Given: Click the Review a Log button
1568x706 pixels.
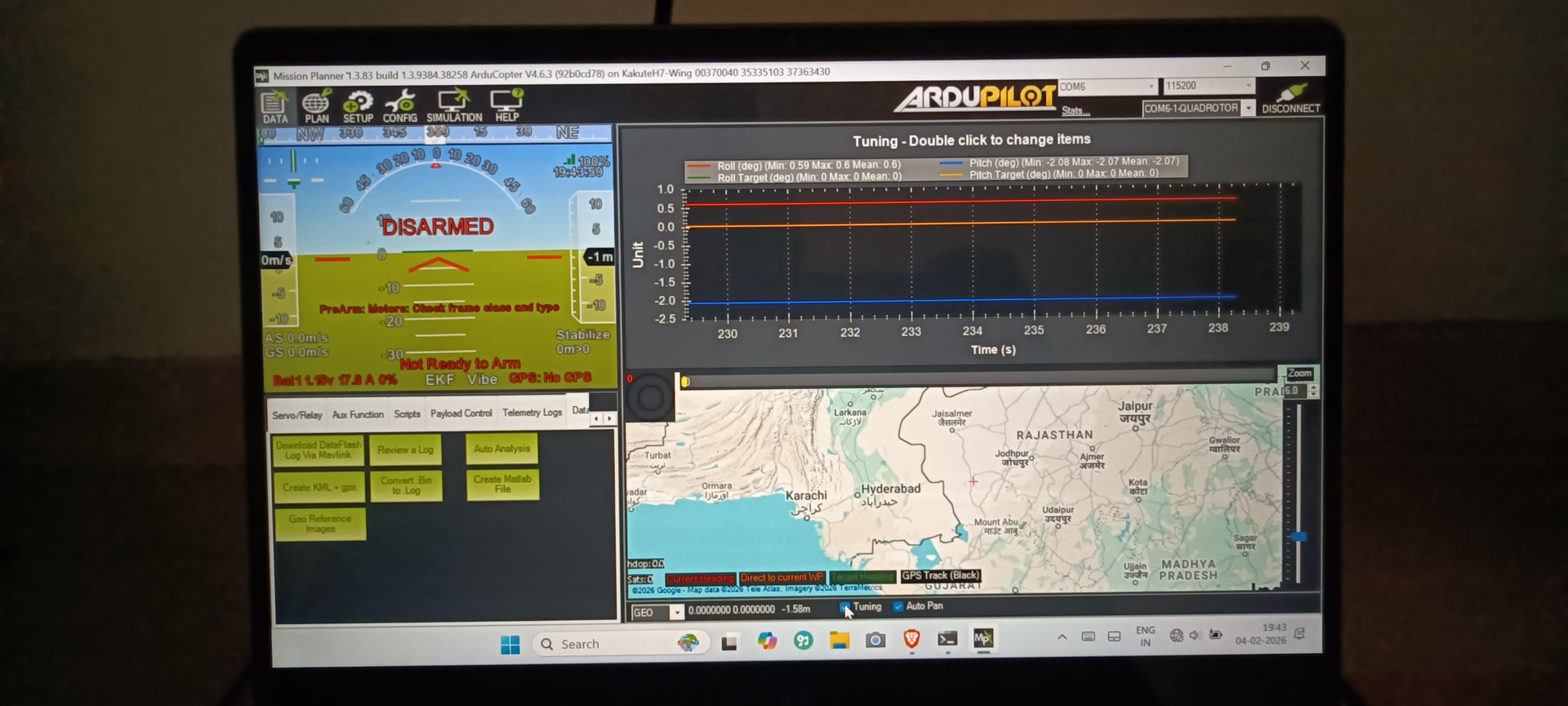Looking at the screenshot, I should coord(405,450).
